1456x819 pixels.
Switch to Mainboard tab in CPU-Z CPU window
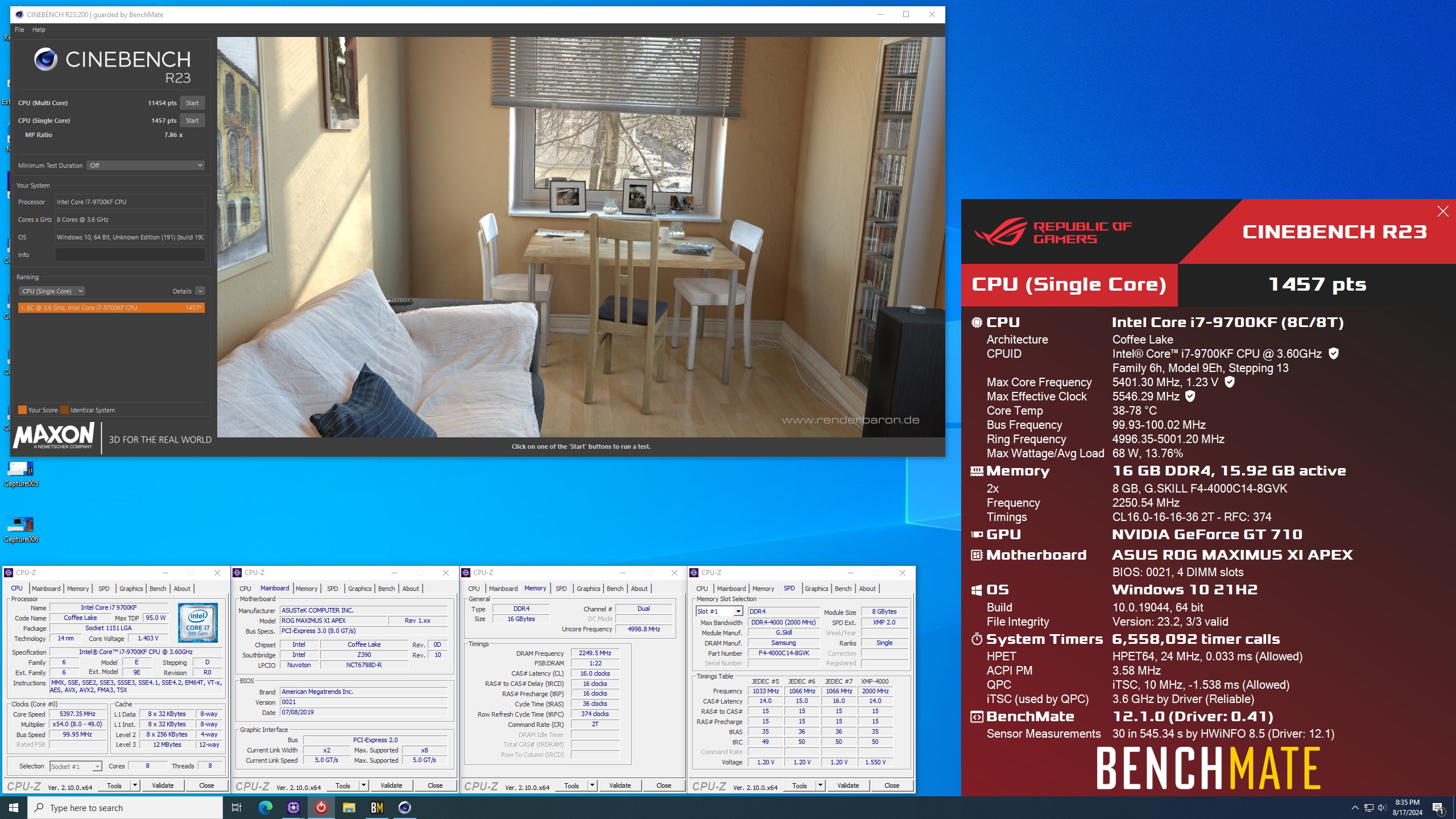click(x=46, y=589)
